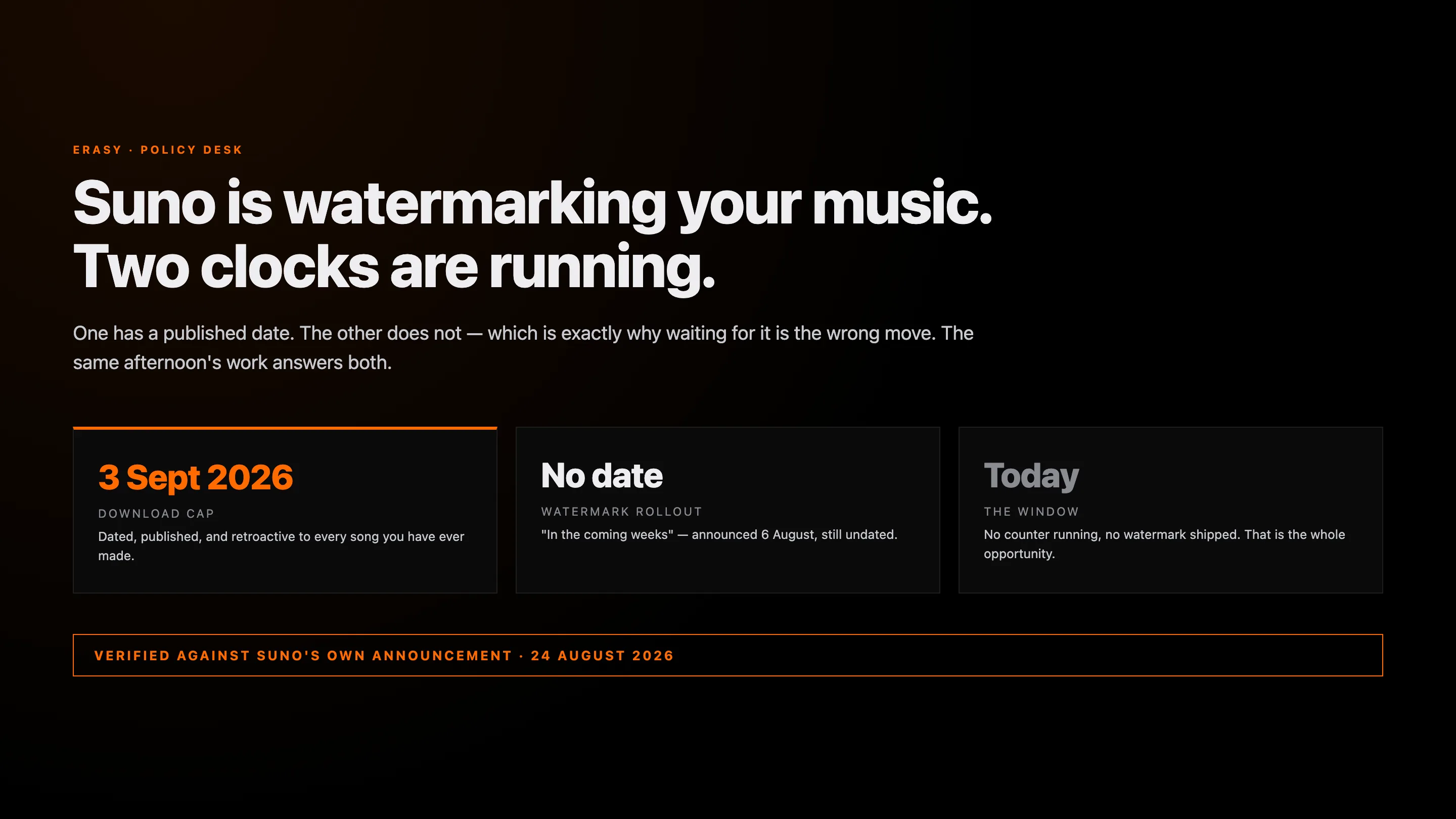Click 'Dated, published, and retroactive' description text
The image size is (1456, 819).
tap(281, 546)
